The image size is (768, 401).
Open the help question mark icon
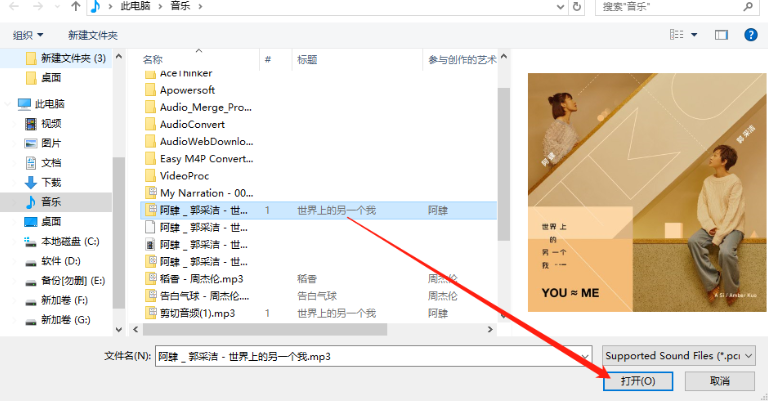click(750, 35)
